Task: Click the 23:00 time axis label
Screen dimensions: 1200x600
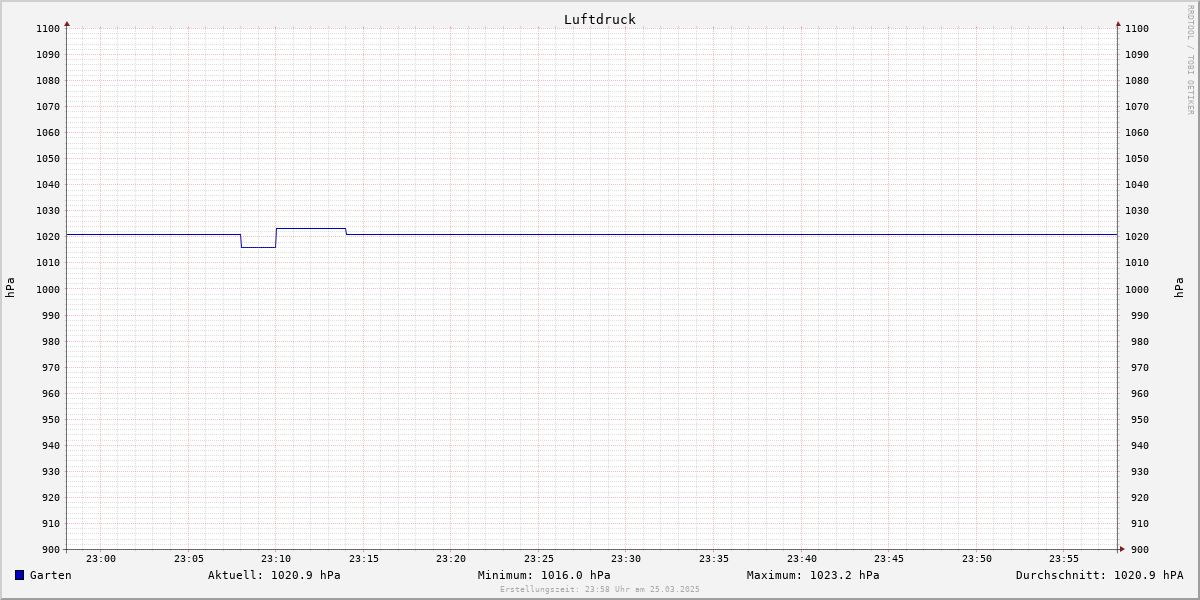Action: (101, 559)
